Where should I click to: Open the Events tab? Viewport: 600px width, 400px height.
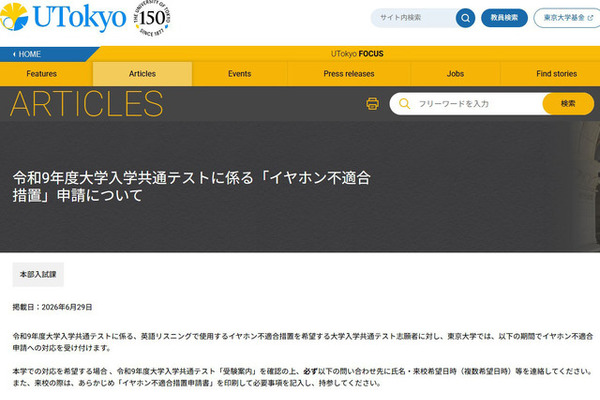(240, 74)
